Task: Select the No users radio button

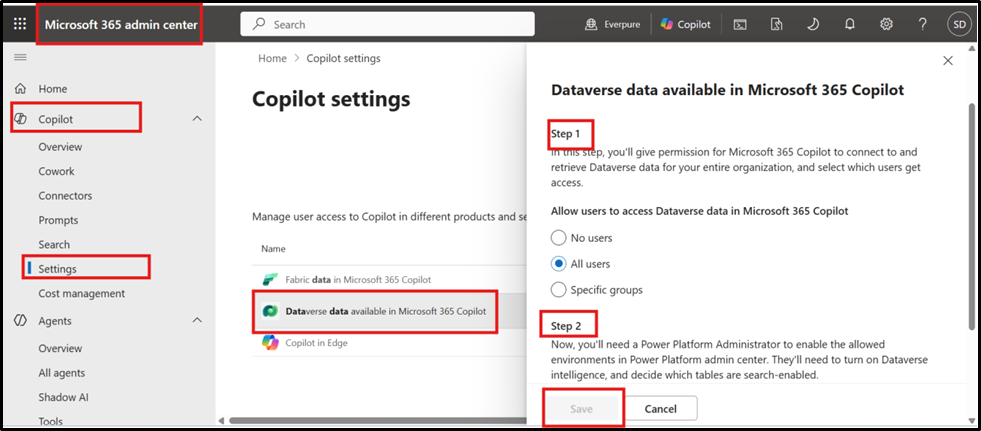Action: pyautogui.click(x=558, y=238)
